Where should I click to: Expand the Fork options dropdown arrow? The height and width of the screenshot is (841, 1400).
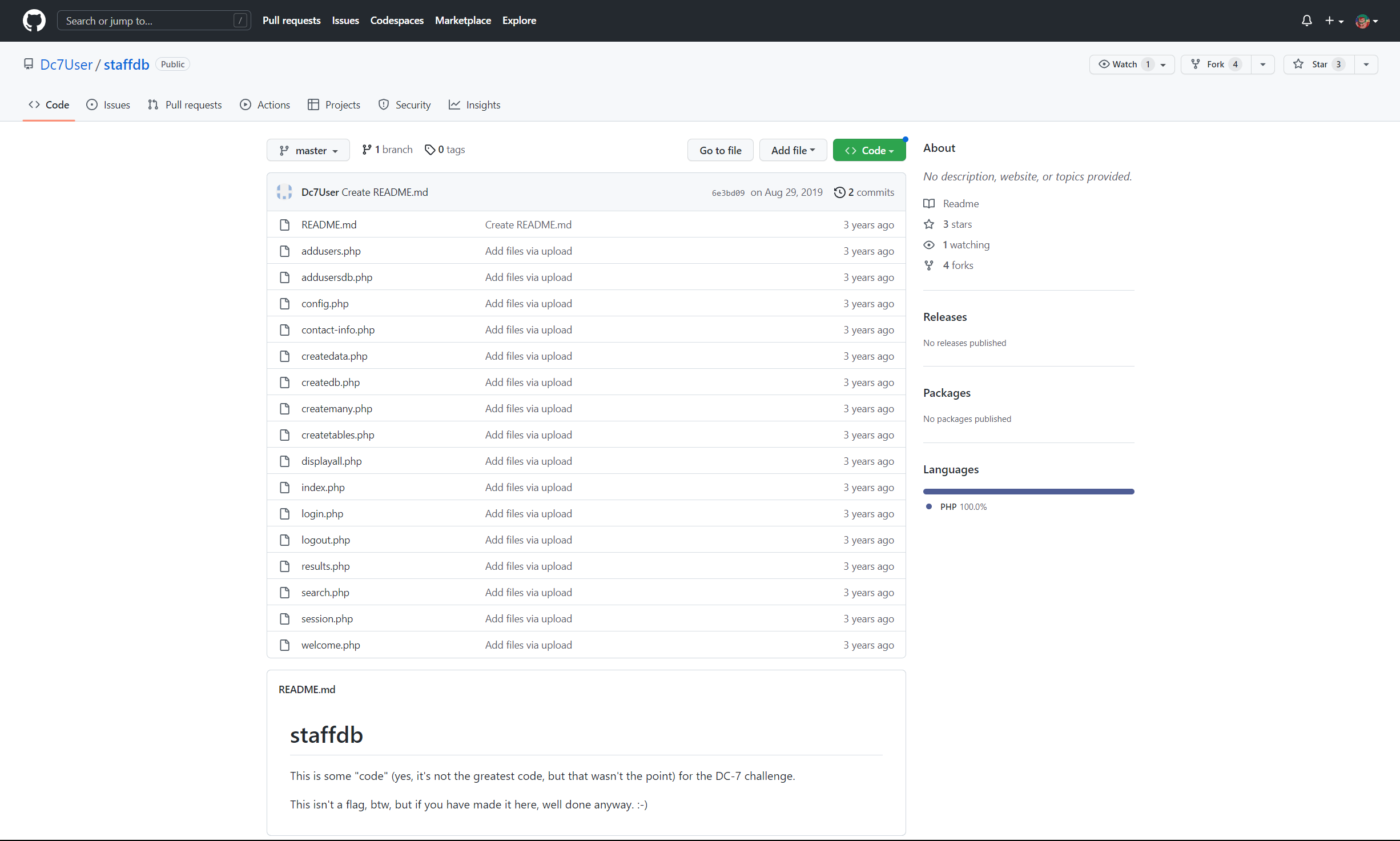point(1263,64)
